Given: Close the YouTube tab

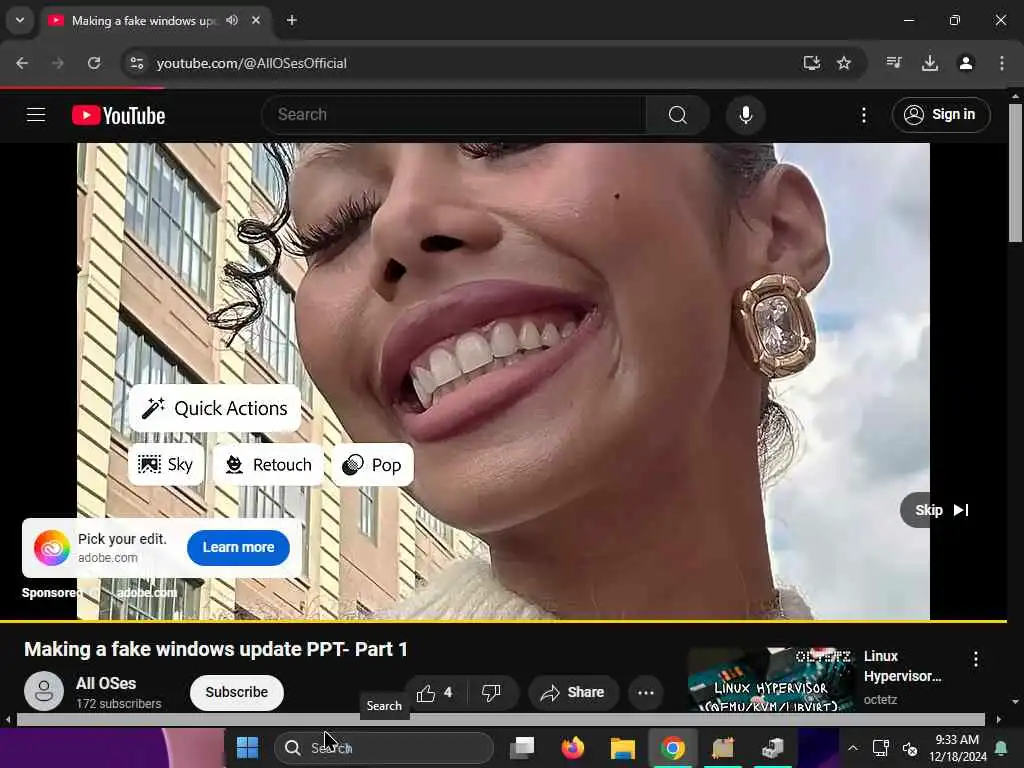Looking at the screenshot, I should tap(256, 20).
